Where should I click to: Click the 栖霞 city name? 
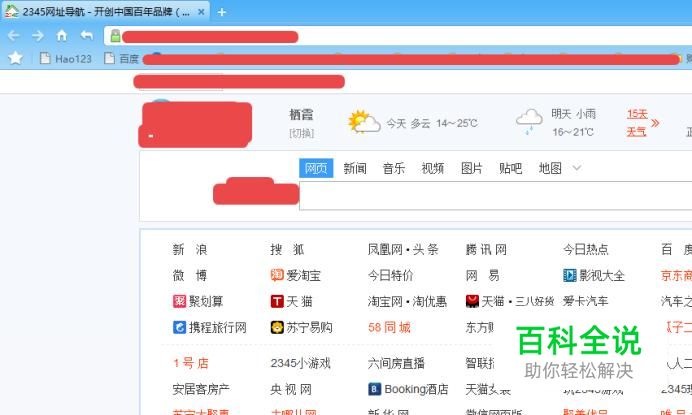tap(301, 115)
